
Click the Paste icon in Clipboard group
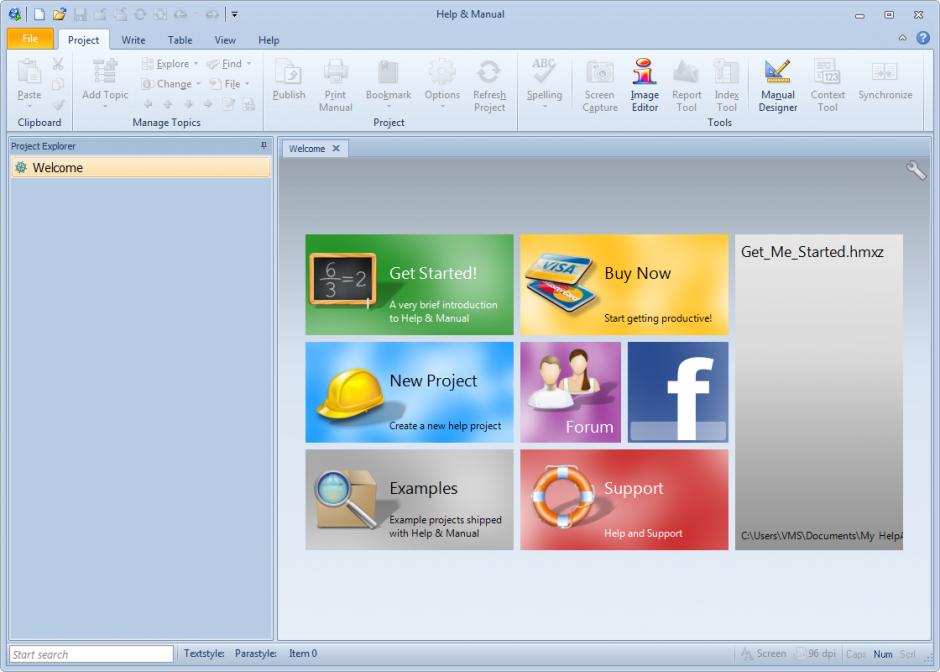click(29, 72)
